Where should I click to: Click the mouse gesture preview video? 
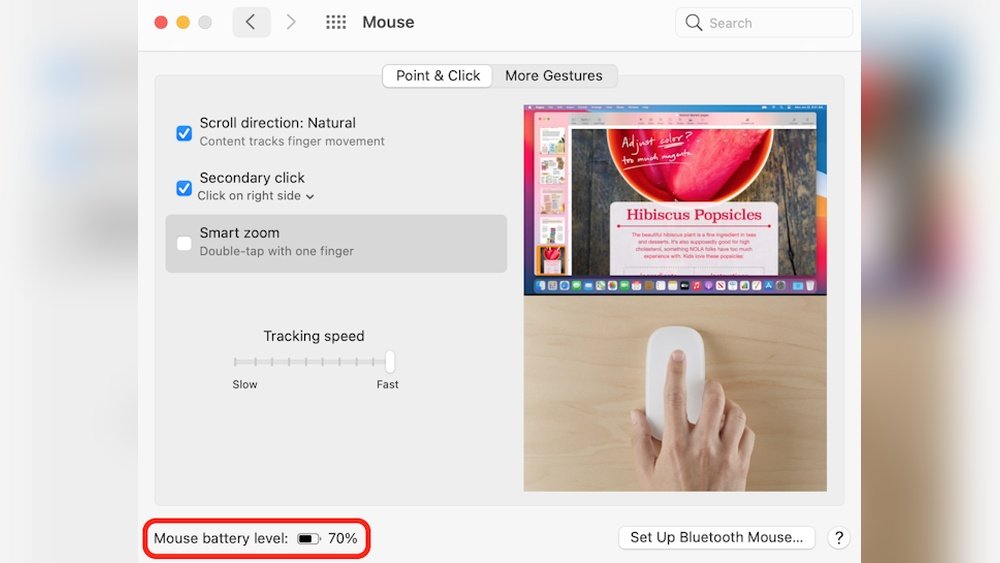coord(675,394)
